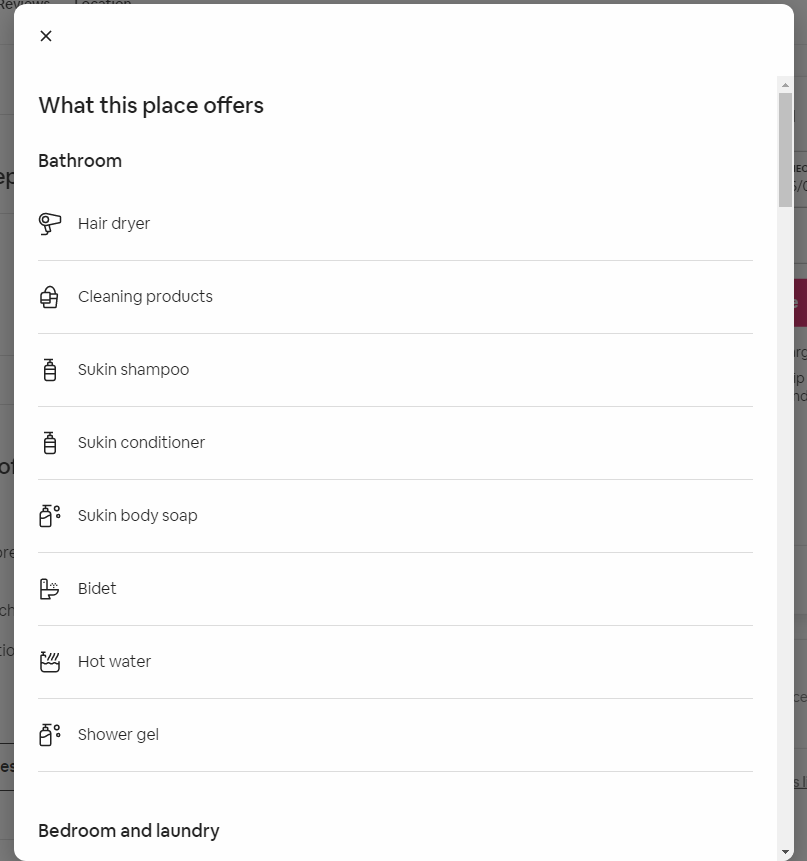
Task: Click the "Sukin shampoo" amenity label
Action: click(x=133, y=370)
